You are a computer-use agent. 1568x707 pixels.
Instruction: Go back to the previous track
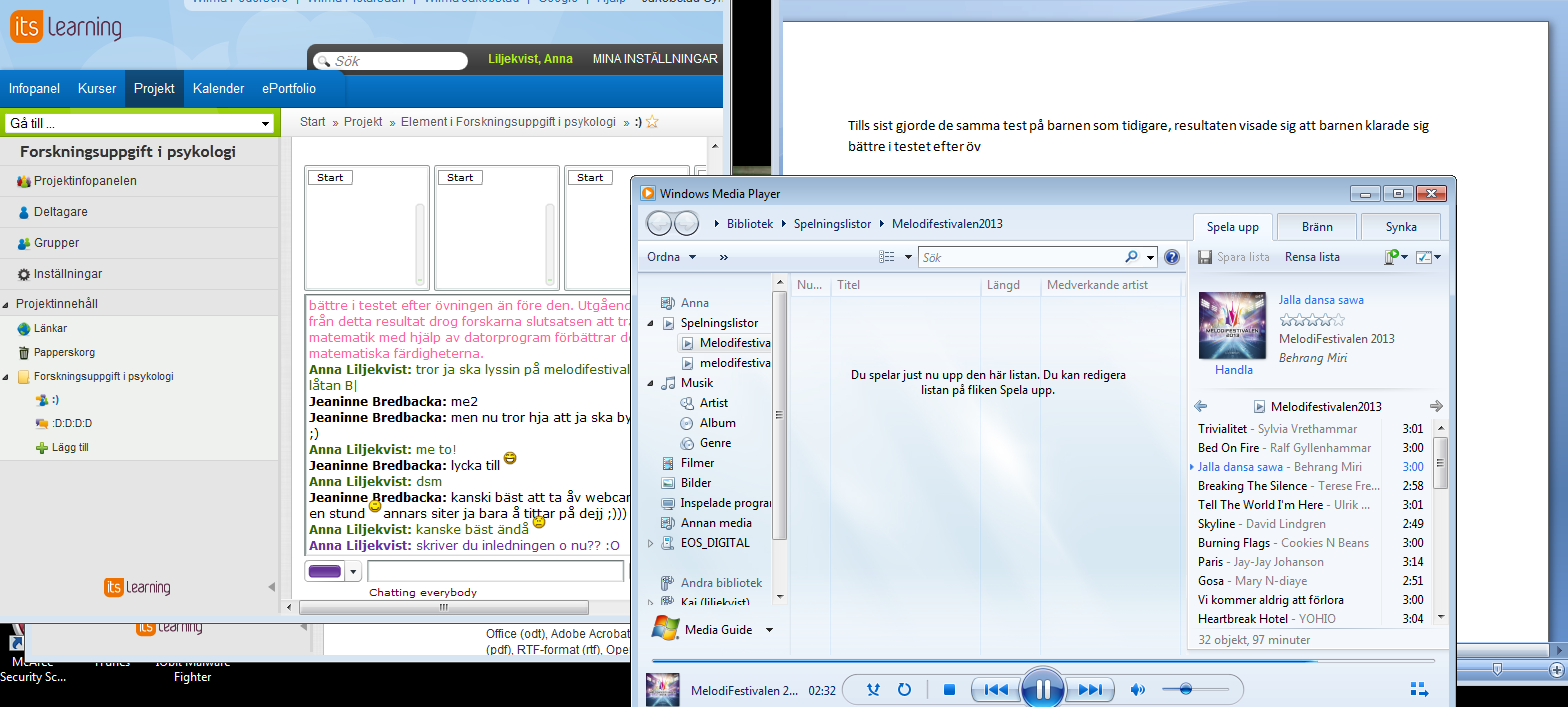click(996, 690)
